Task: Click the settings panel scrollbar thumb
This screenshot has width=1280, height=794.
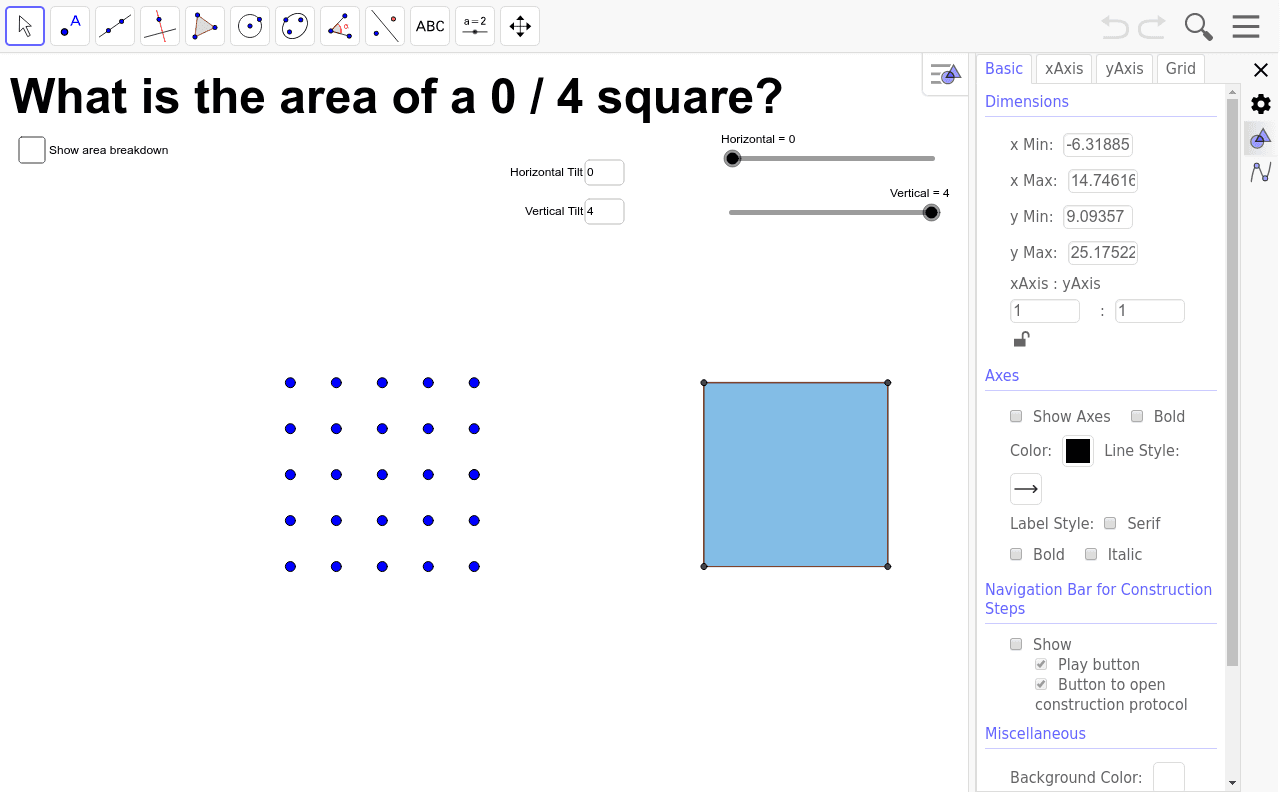Action: 1232,383
